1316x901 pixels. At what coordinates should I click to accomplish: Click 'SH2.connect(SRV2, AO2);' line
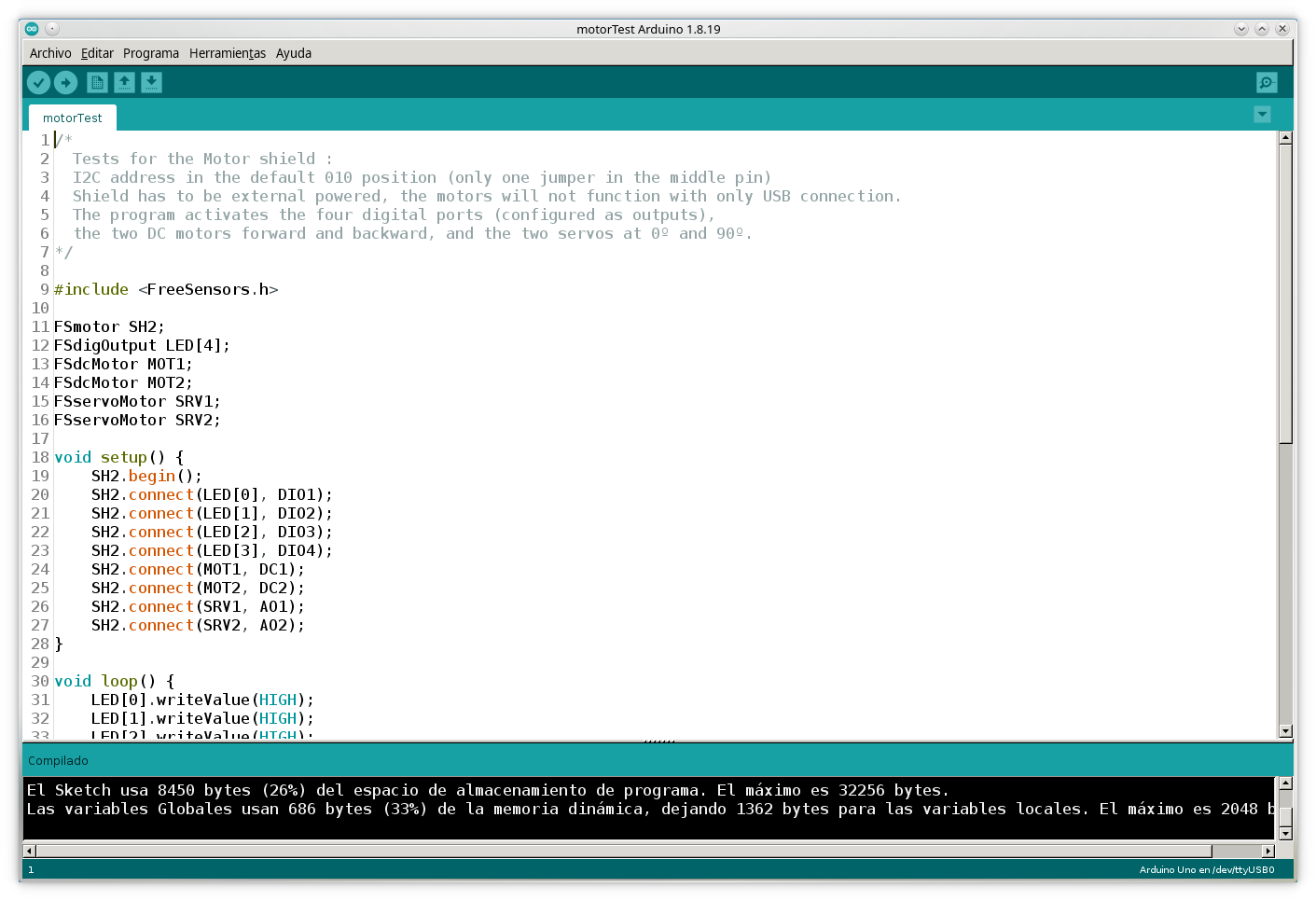click(x=198, y=625)
